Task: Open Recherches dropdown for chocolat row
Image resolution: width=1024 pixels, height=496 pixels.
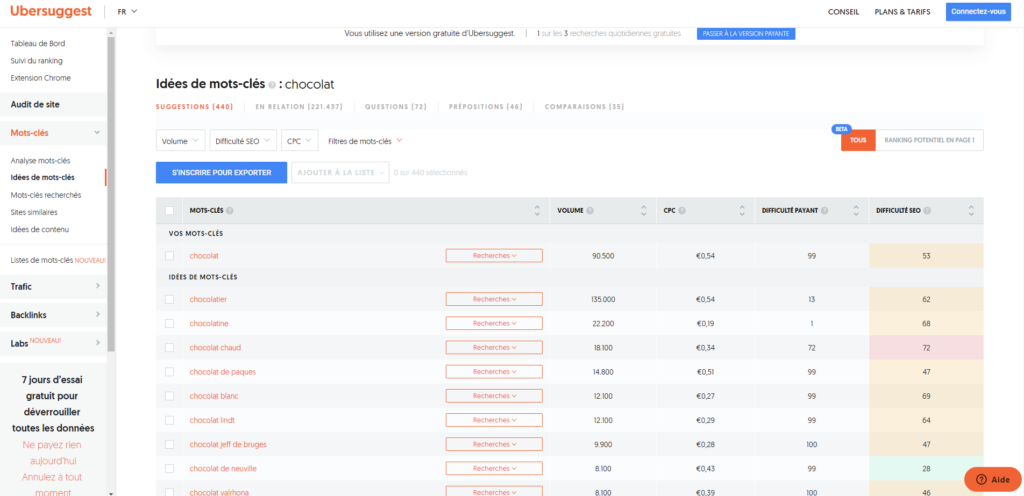Action: (x=494, y=256)
